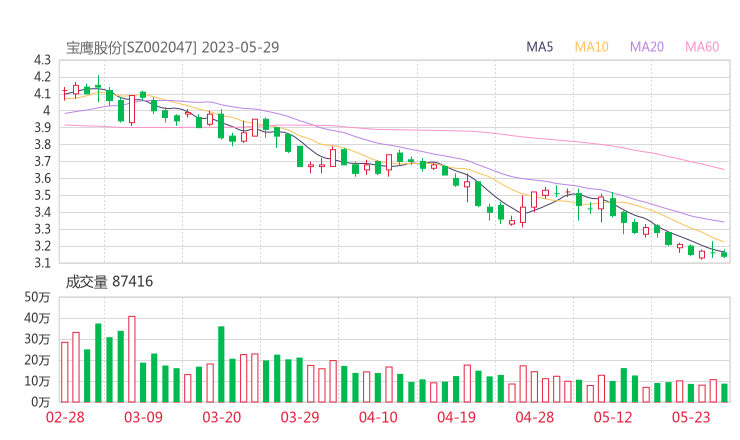Click the MA60 legend label
740x440 pixels.
(x=702, y=47)
